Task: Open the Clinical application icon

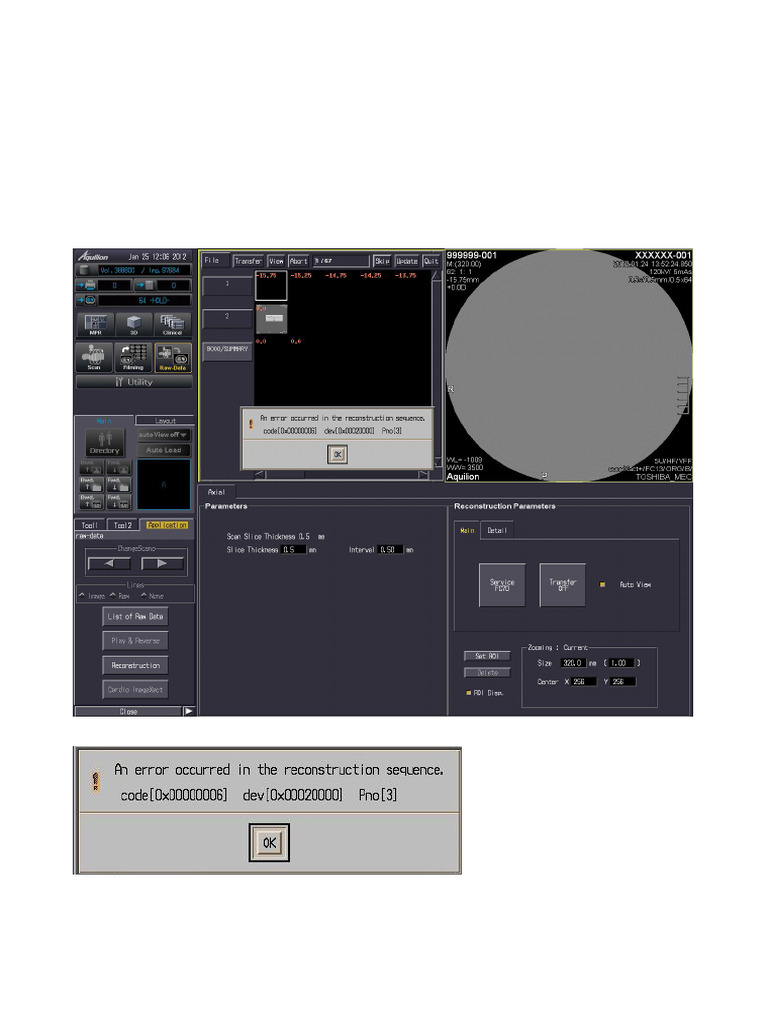Action: click(172, 324)
